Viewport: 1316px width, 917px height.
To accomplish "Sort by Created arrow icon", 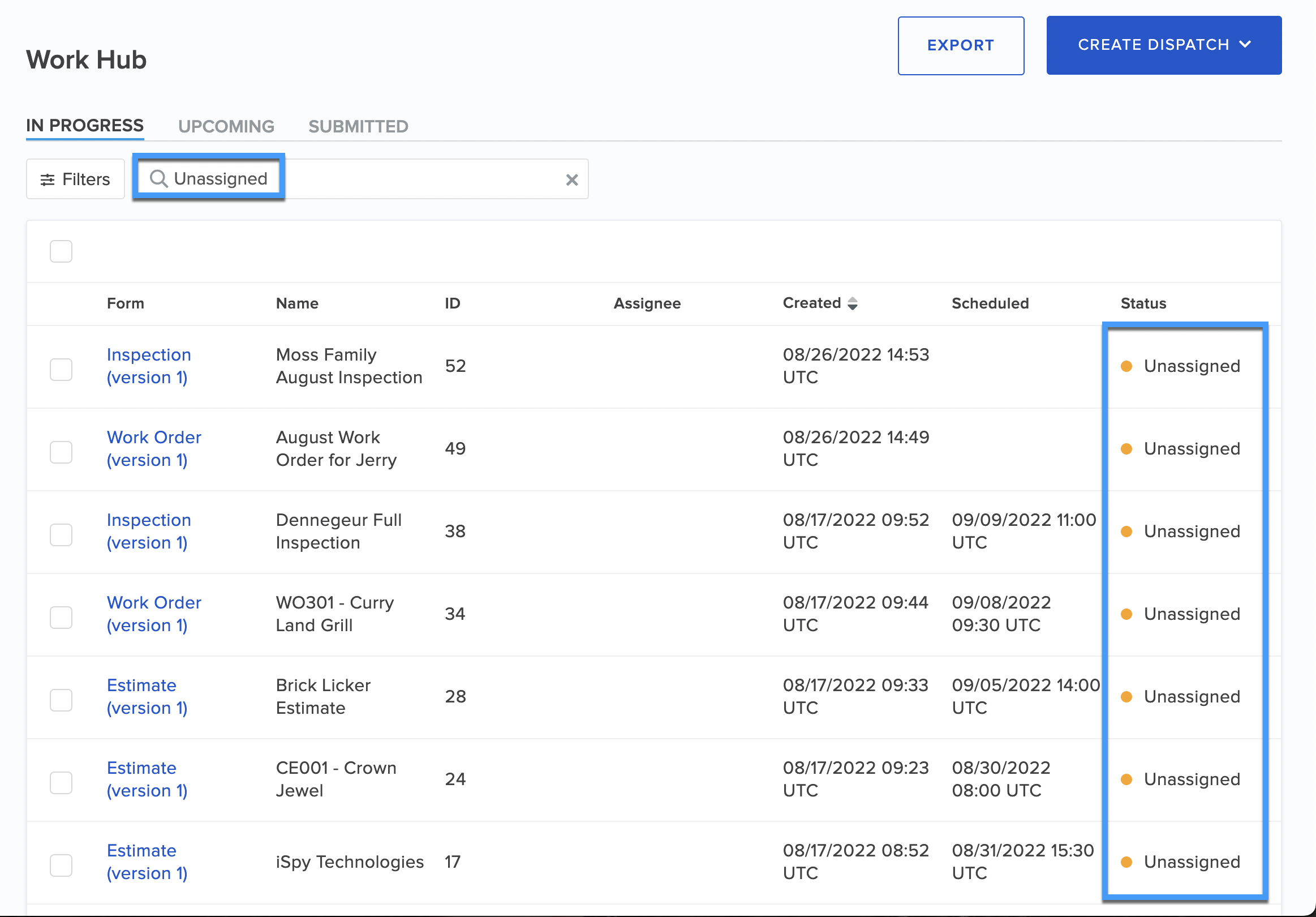I will pyautogui.click(x=853, y=303).
